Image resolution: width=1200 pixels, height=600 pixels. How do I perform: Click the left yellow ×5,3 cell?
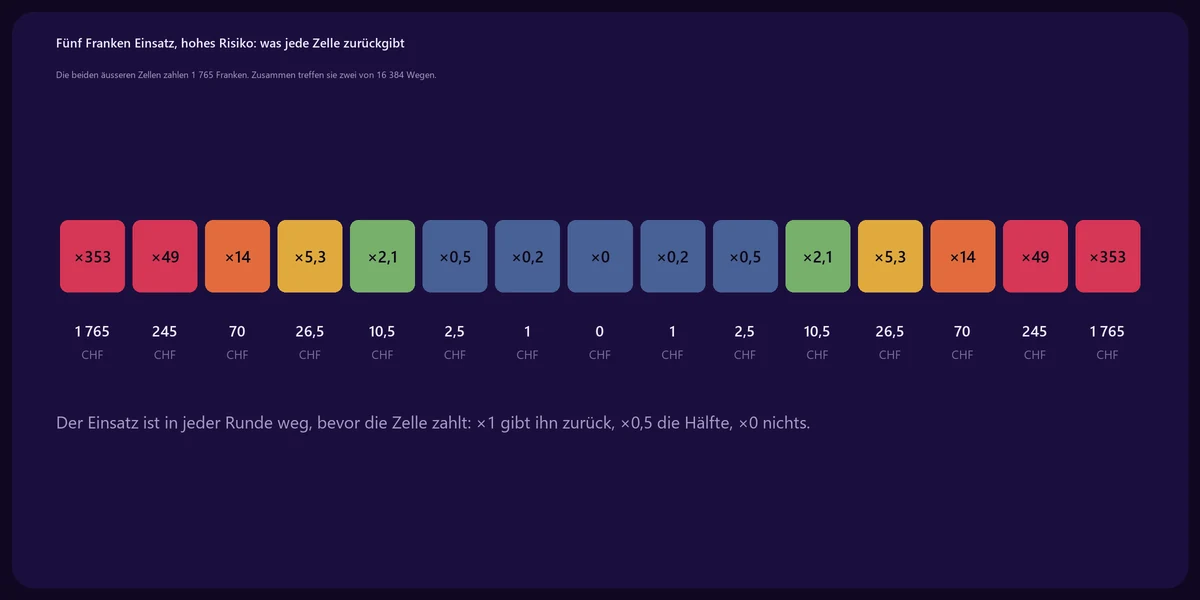click(310, 256)
